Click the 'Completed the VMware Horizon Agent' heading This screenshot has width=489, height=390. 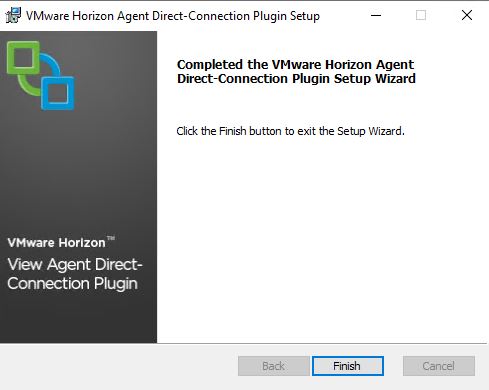tap(295, 64)
